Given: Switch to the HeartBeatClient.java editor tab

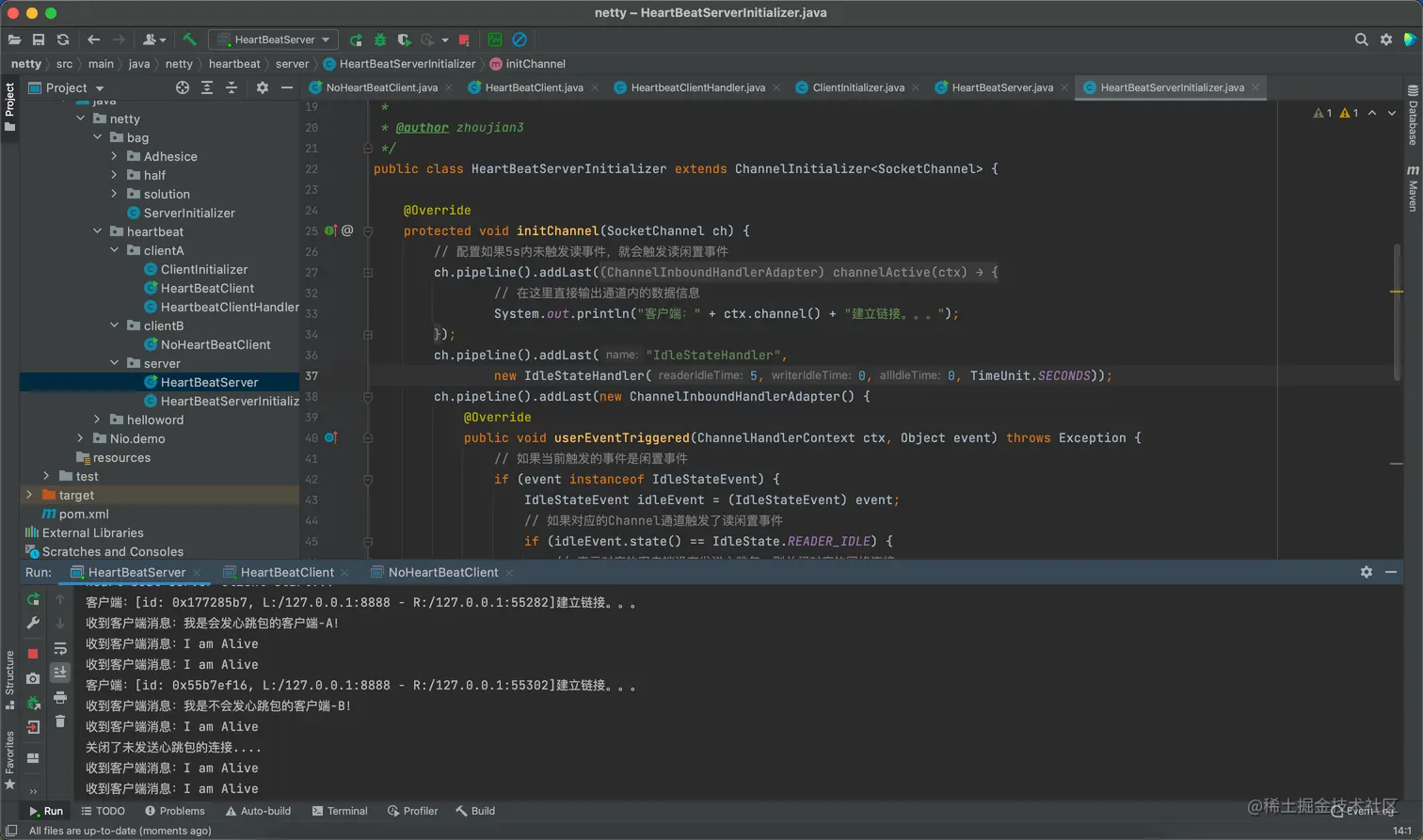Looking at the screenshot, I should 533,87.
